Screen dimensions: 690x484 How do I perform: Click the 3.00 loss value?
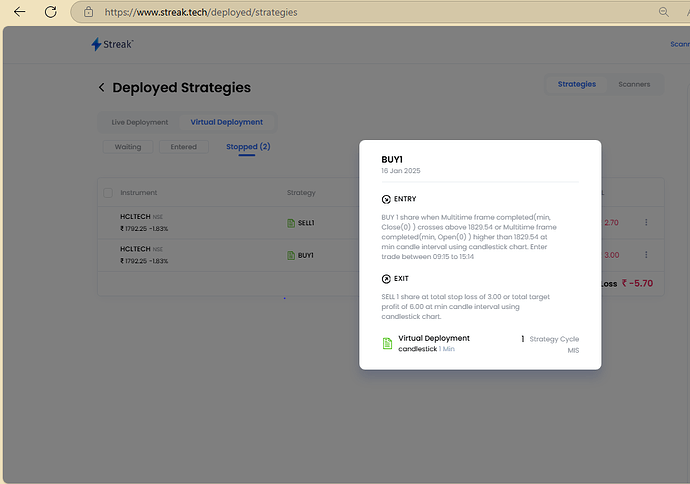coord(611,255)
